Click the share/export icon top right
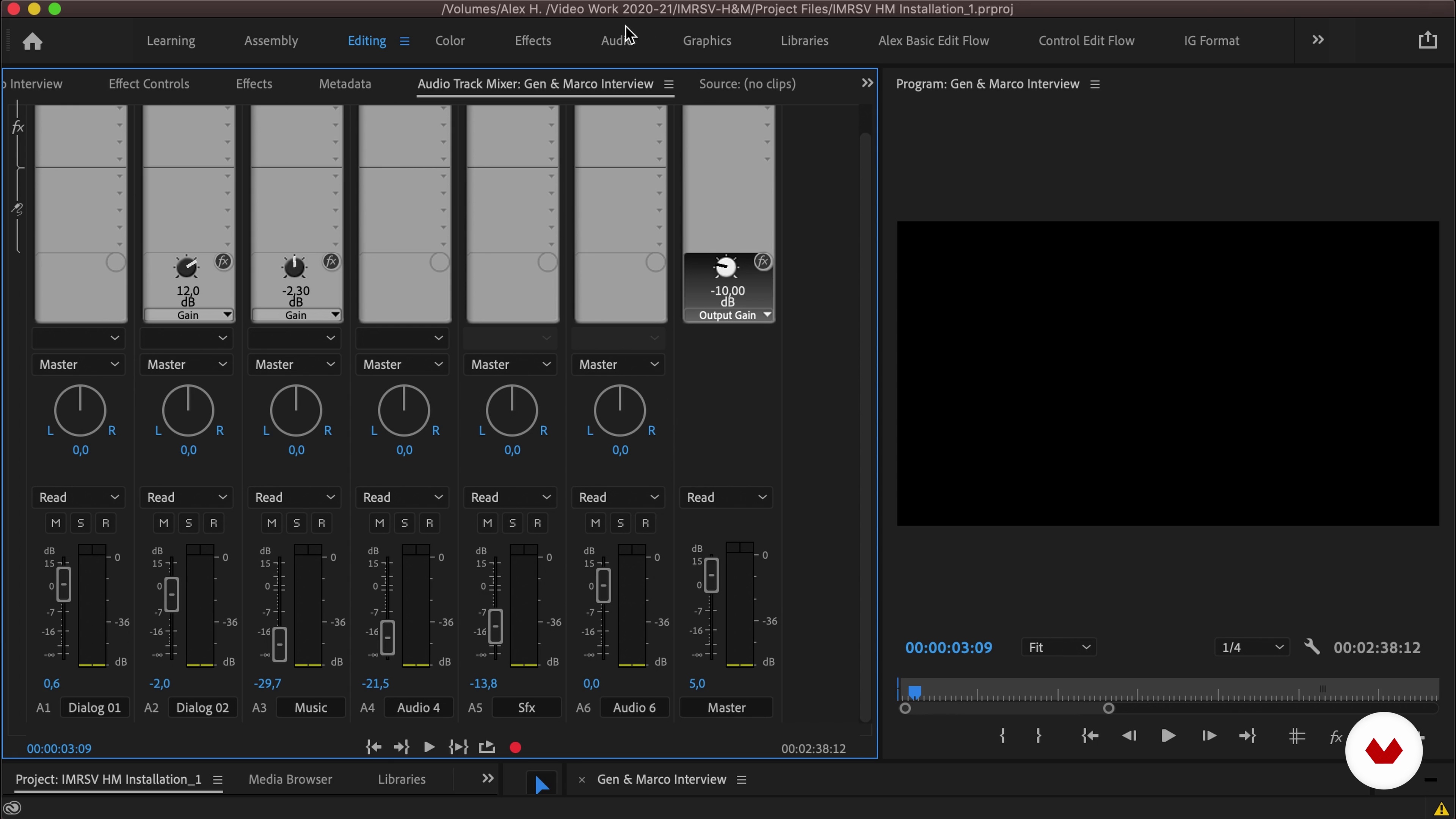Viewport: 1456px width, 819px height. tap(1428, 40)
